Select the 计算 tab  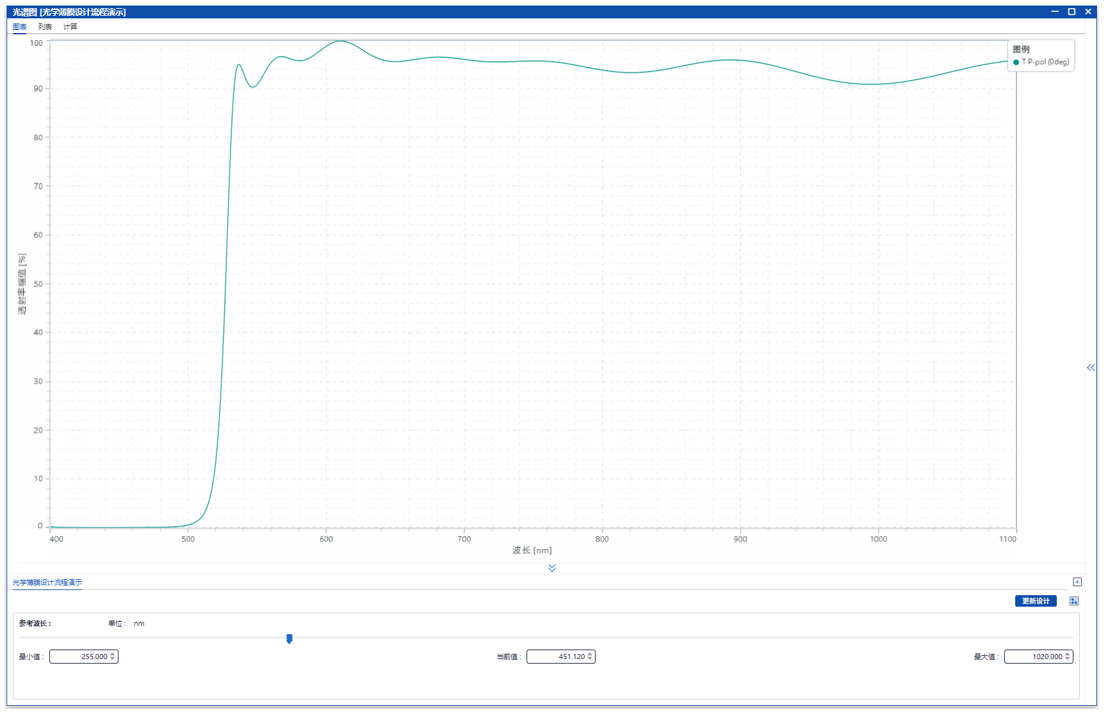[x=70, y=27]
